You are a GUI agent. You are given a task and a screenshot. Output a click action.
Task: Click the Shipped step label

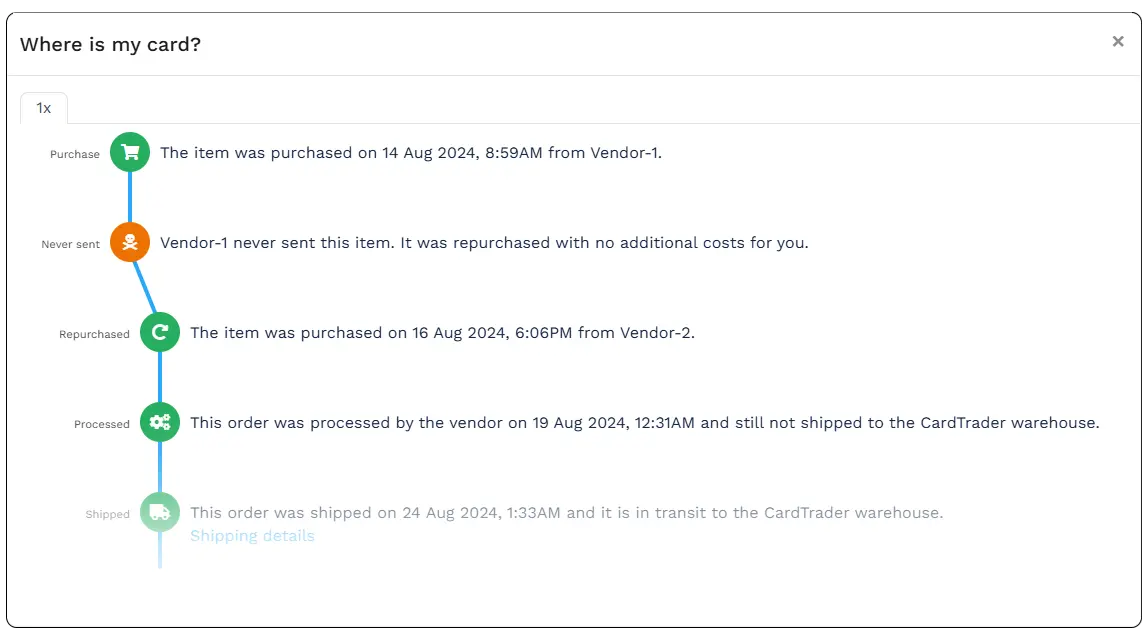point(107,514)
